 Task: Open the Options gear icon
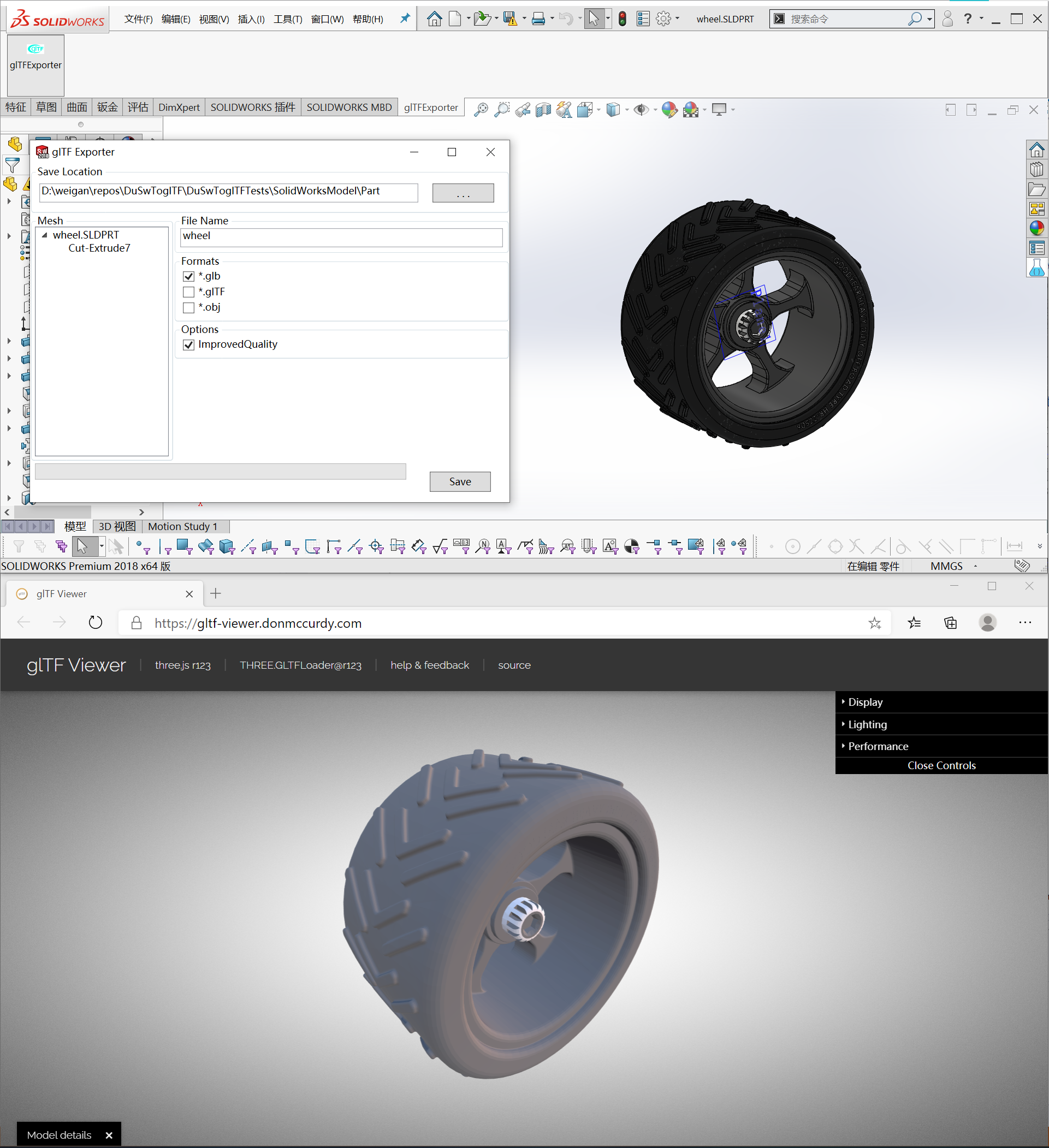tap(663, 19)
